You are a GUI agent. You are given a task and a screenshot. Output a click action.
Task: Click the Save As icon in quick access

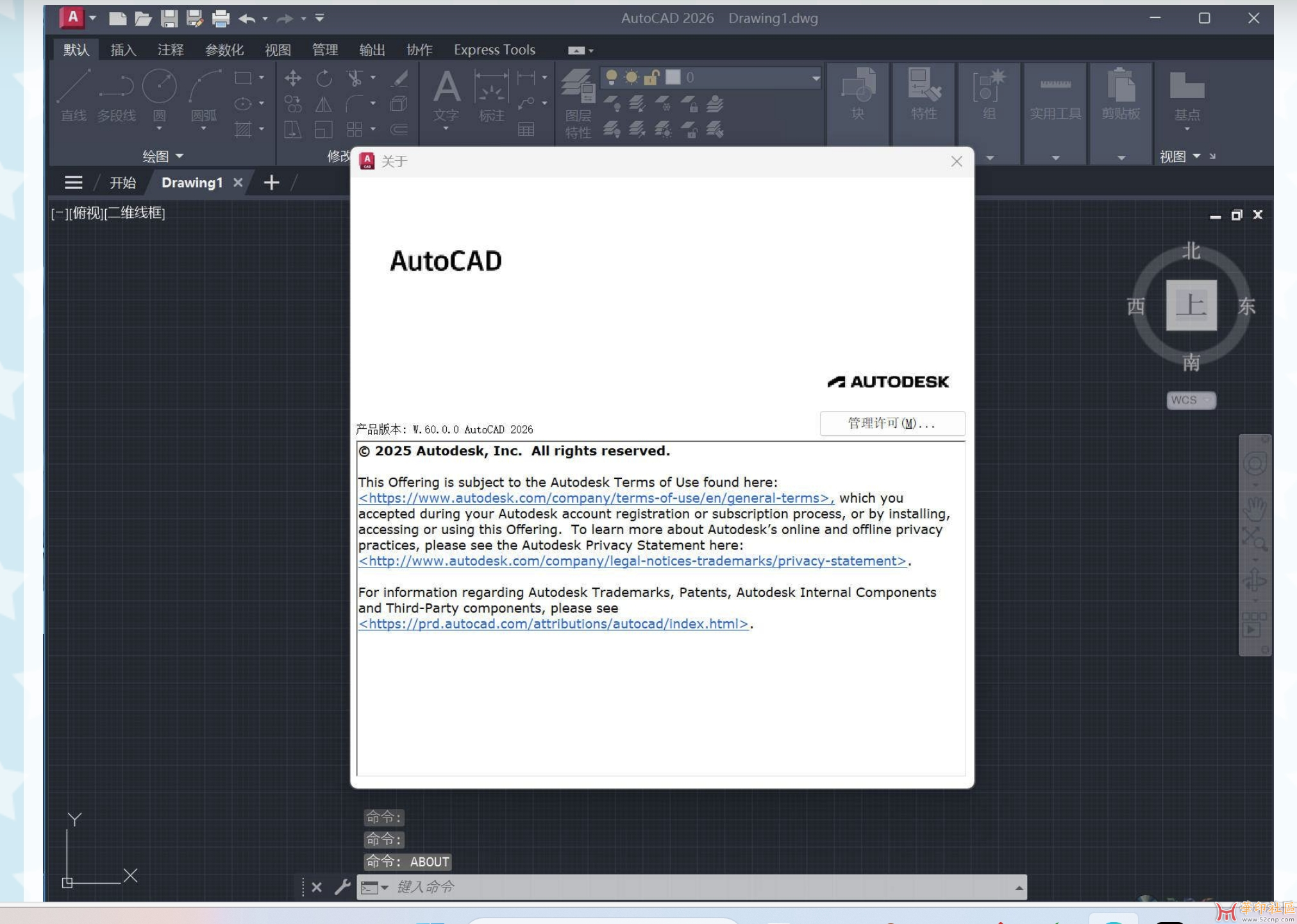194,19
